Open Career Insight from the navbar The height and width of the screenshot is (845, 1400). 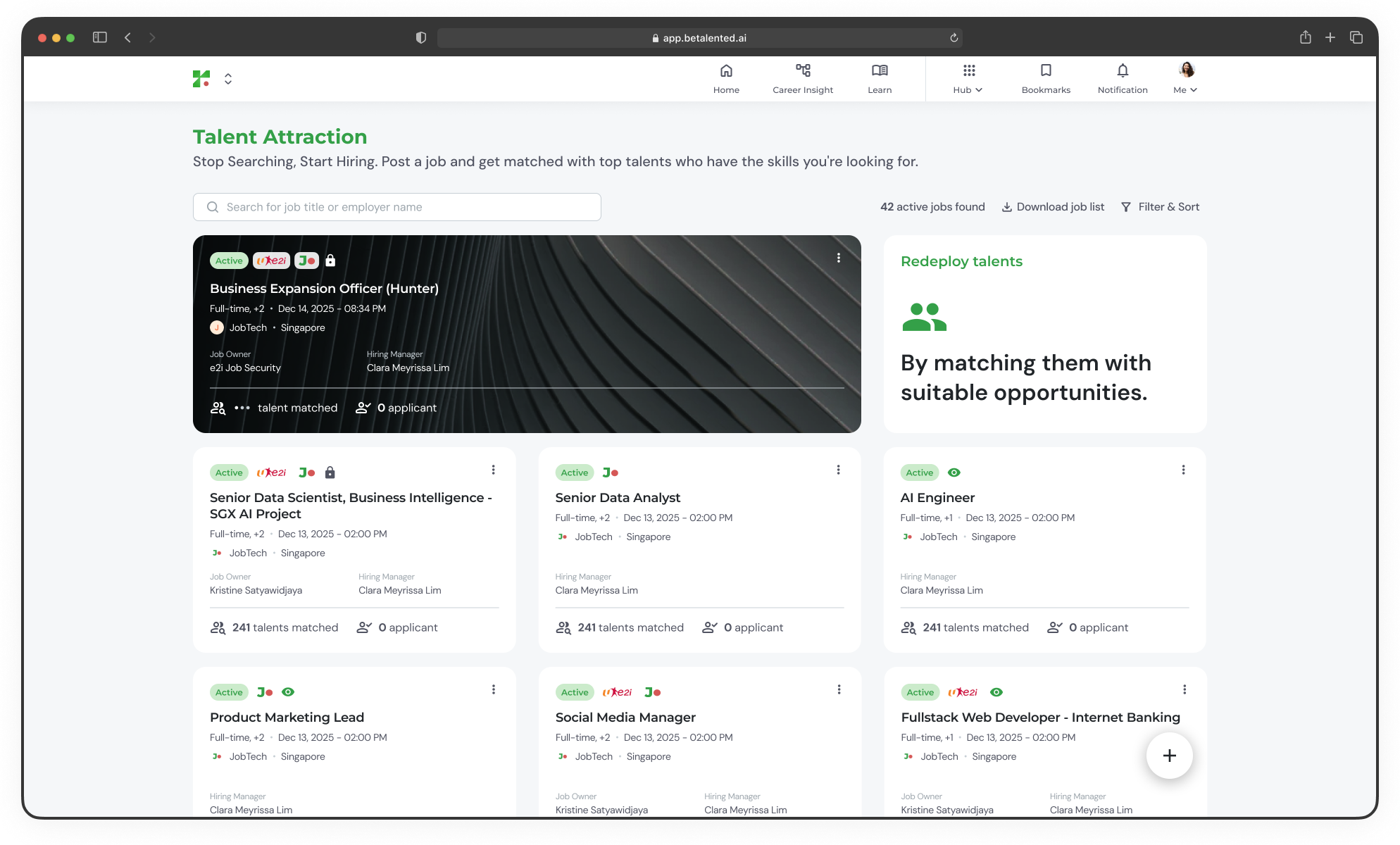click(x=803, y=77)
